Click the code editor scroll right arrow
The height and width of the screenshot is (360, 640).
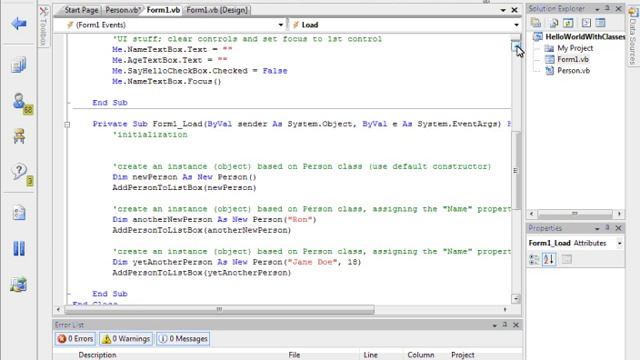point(505,309)
